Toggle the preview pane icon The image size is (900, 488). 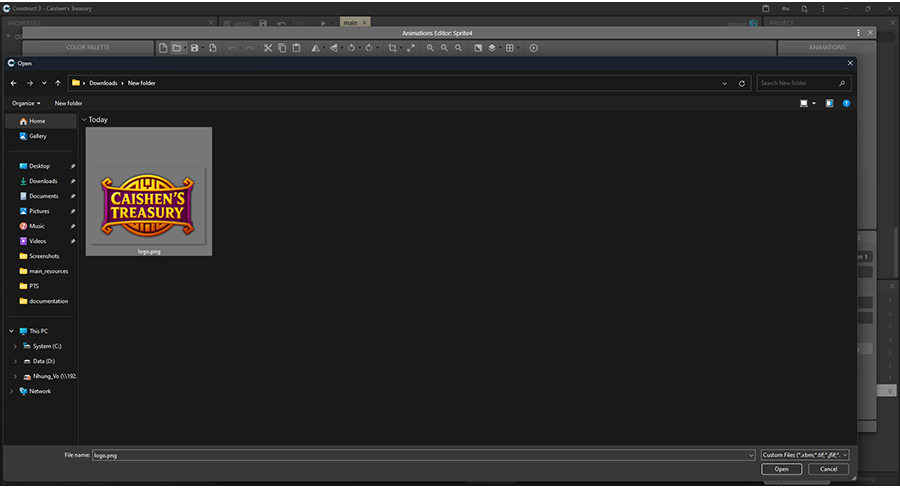tap(829, 103)
